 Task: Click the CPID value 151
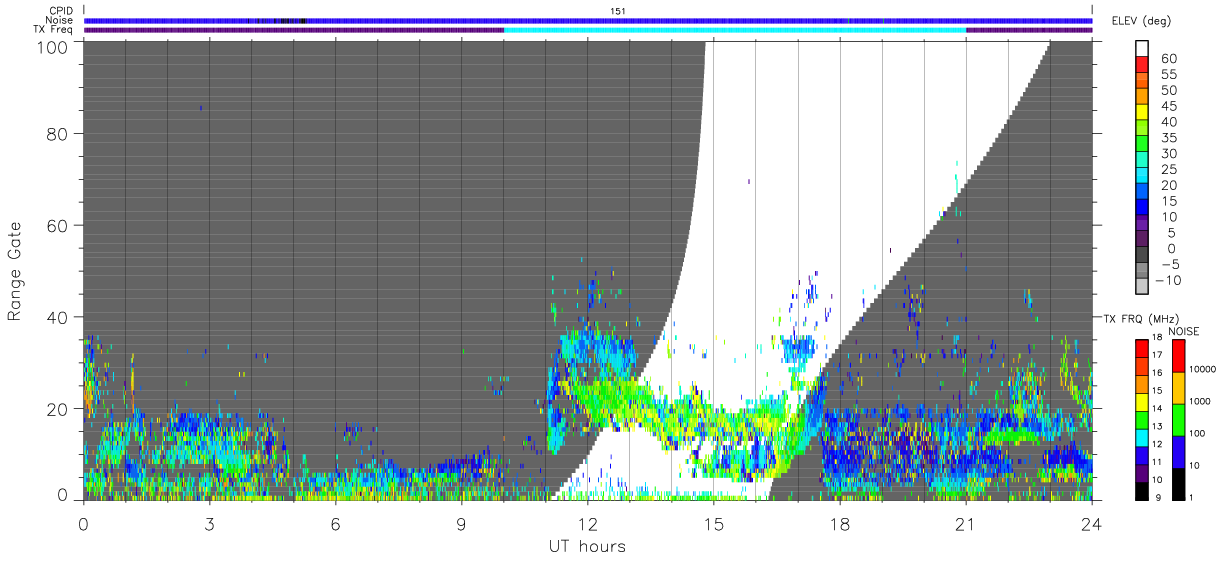pos(618,10)
